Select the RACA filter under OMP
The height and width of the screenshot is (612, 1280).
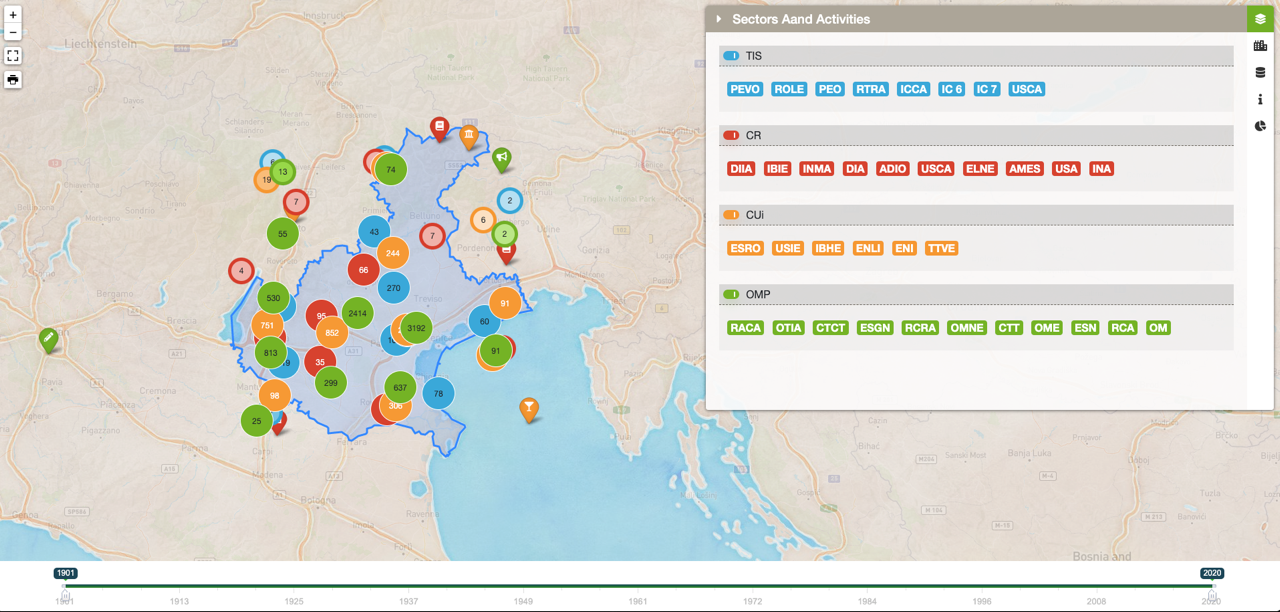click(x=745, y=327)
